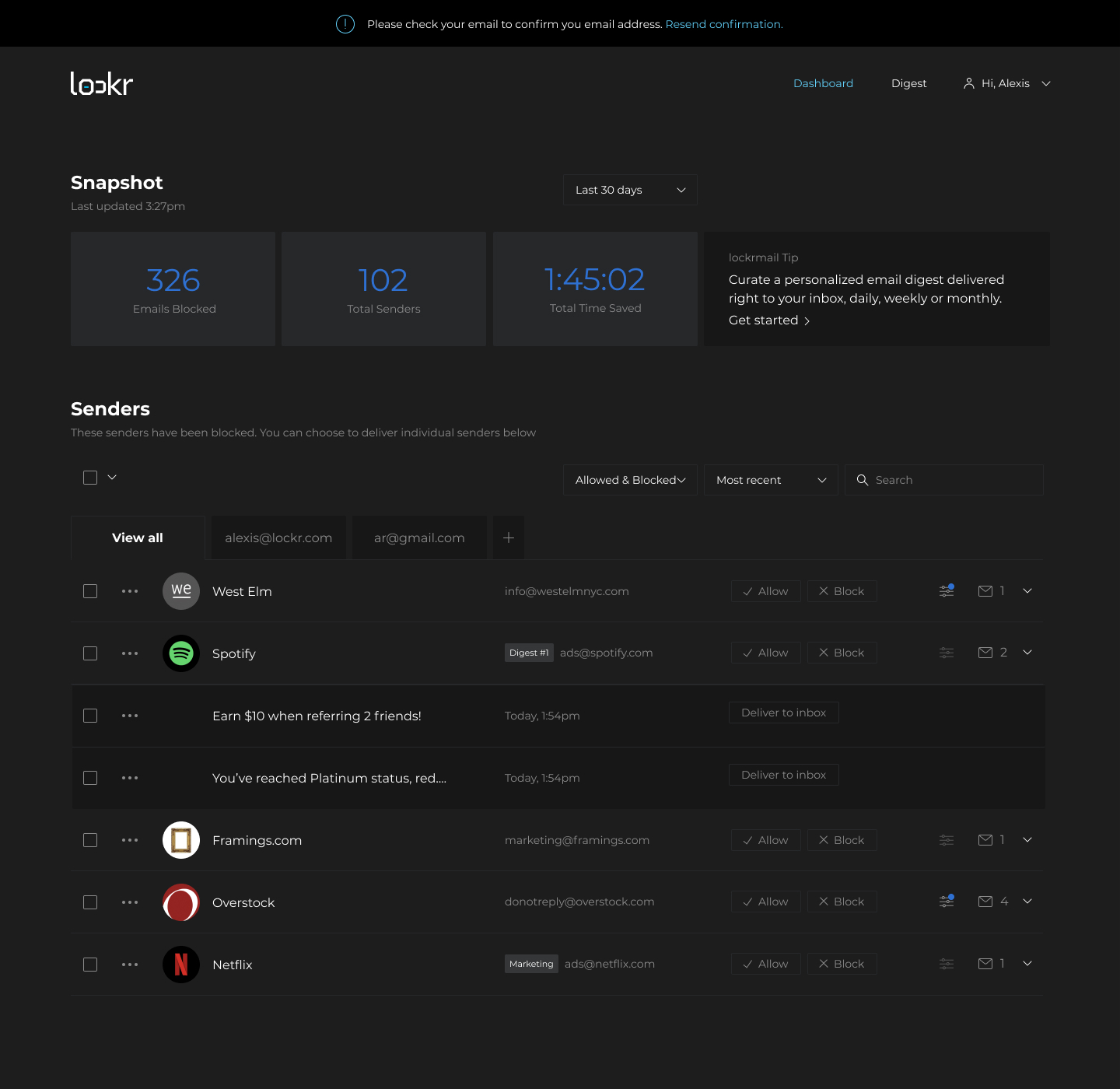
Task: Click the Spotify sender logo
Action: pos(181,653)
